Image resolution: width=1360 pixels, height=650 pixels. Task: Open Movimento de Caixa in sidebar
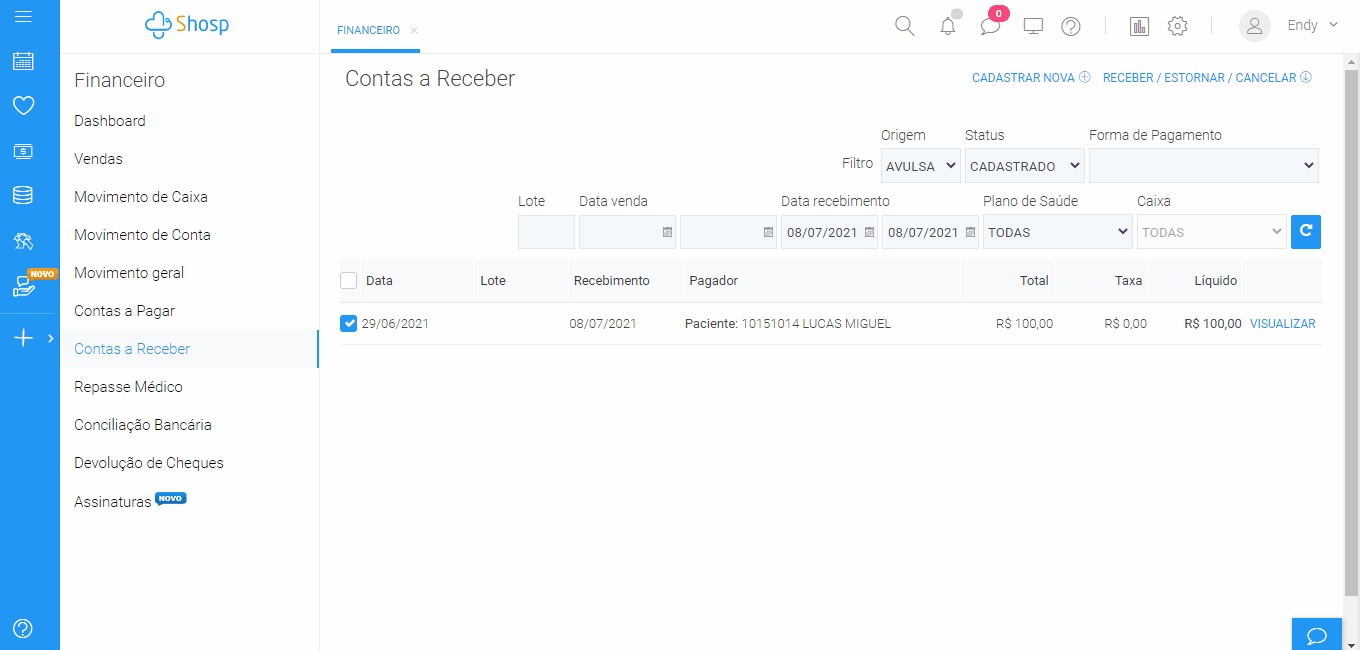pyautogui.click(x=141, y=197)
